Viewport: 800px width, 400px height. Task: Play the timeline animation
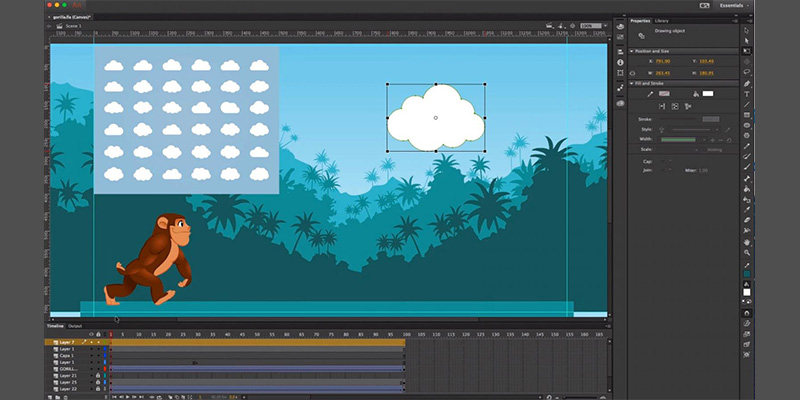pyautogui.click(x=127, y=397)
